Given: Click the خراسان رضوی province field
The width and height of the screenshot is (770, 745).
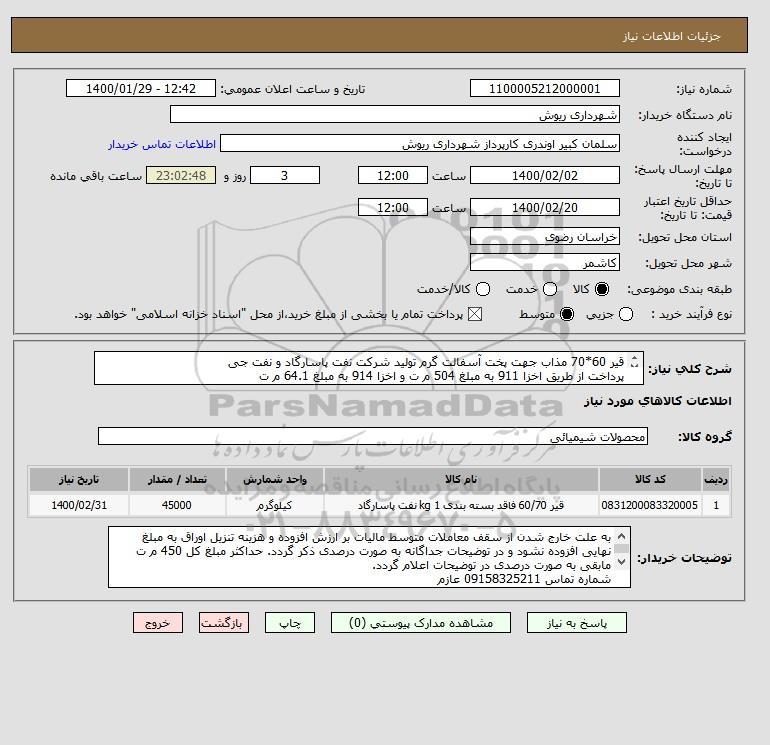Looking at the screenshot, I should pos(545,237).
